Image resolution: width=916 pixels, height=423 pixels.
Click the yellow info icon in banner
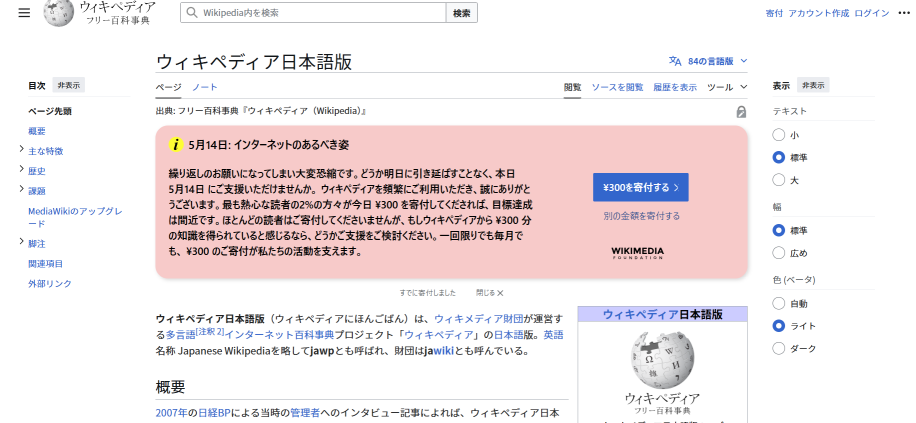pyautogui.click(x=176, y=145)
